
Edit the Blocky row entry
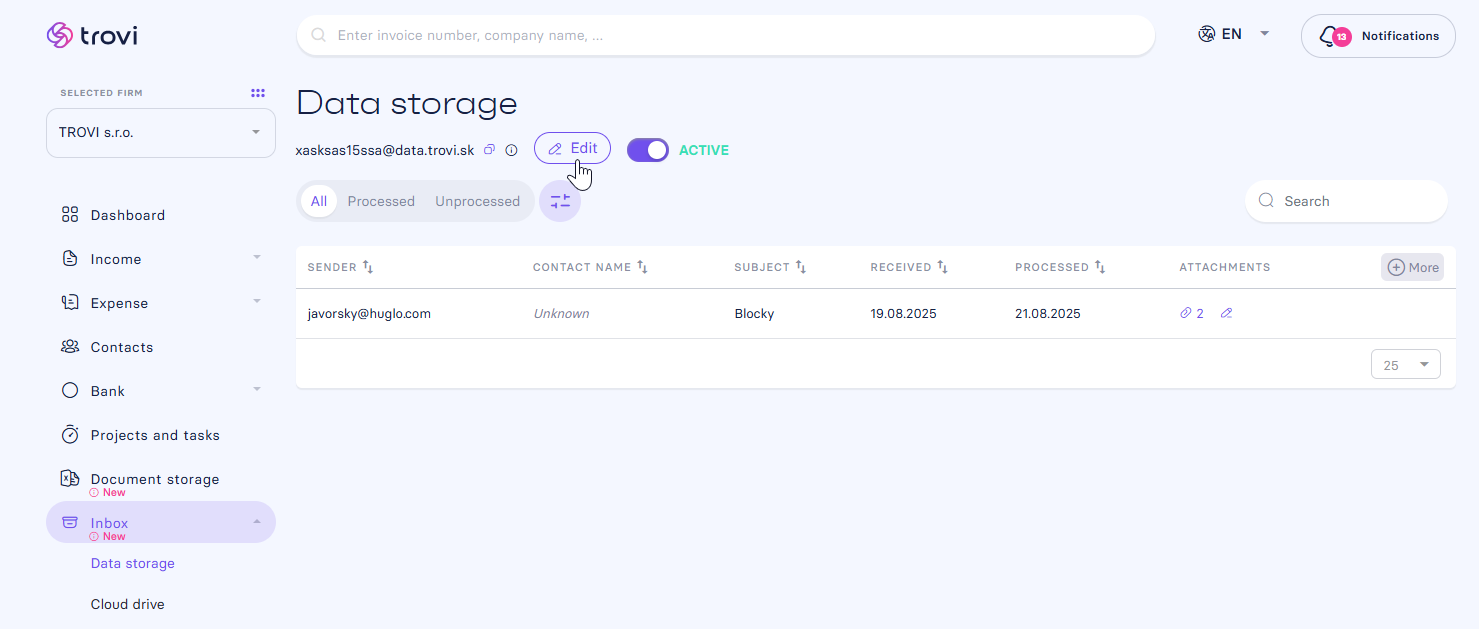tap(1227, 314)
